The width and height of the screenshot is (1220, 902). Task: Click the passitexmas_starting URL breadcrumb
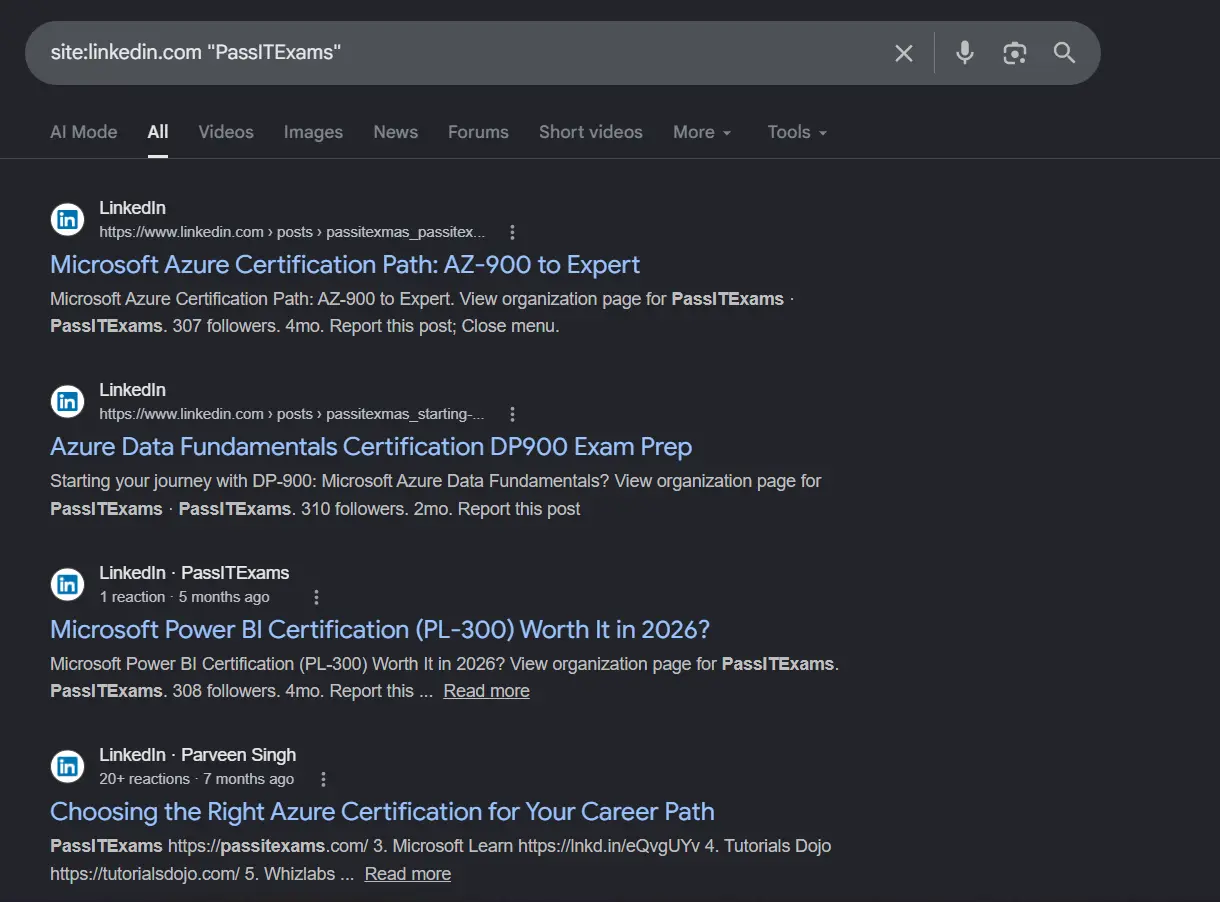click(x=292, y=414)
